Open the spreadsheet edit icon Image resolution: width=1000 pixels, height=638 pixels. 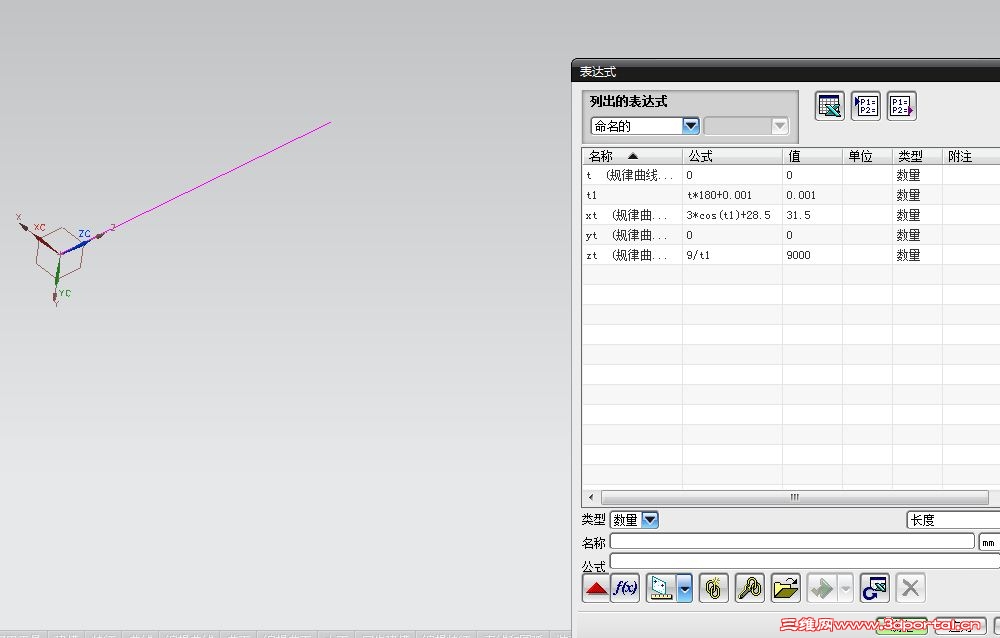[x=830, y=106]
